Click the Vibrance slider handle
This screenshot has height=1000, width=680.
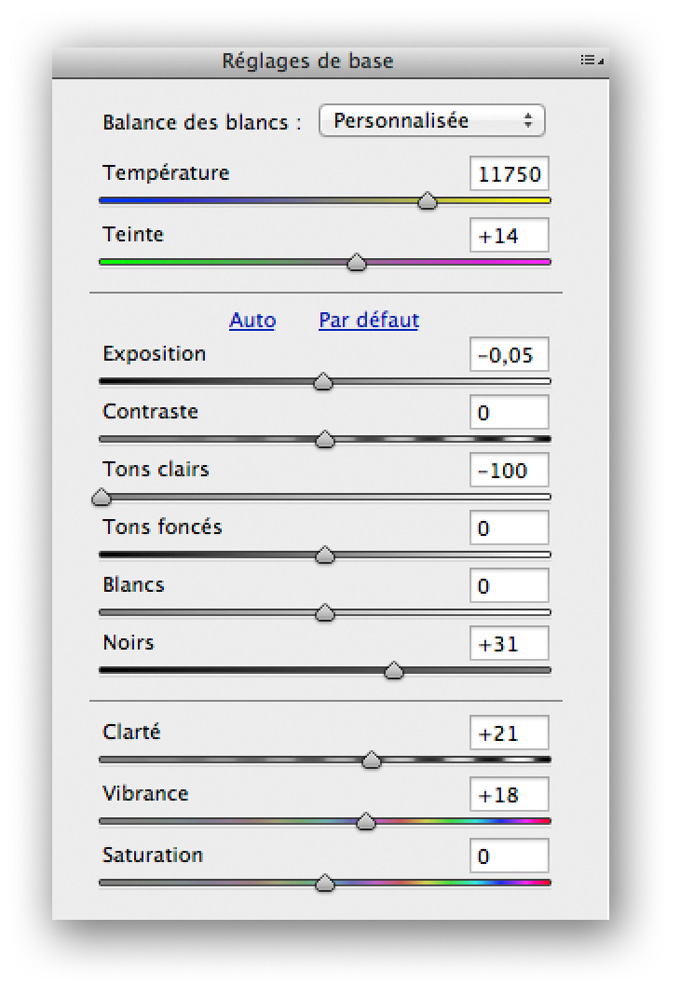366,821
